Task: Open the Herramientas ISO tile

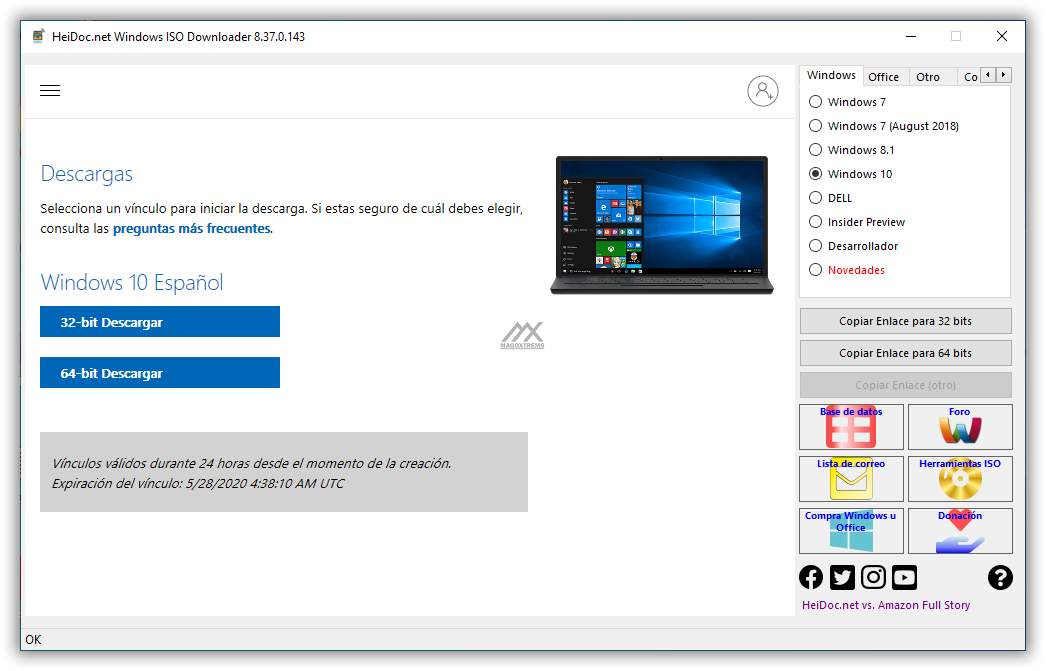Action: pyautogui.click(x=960, y=479)
